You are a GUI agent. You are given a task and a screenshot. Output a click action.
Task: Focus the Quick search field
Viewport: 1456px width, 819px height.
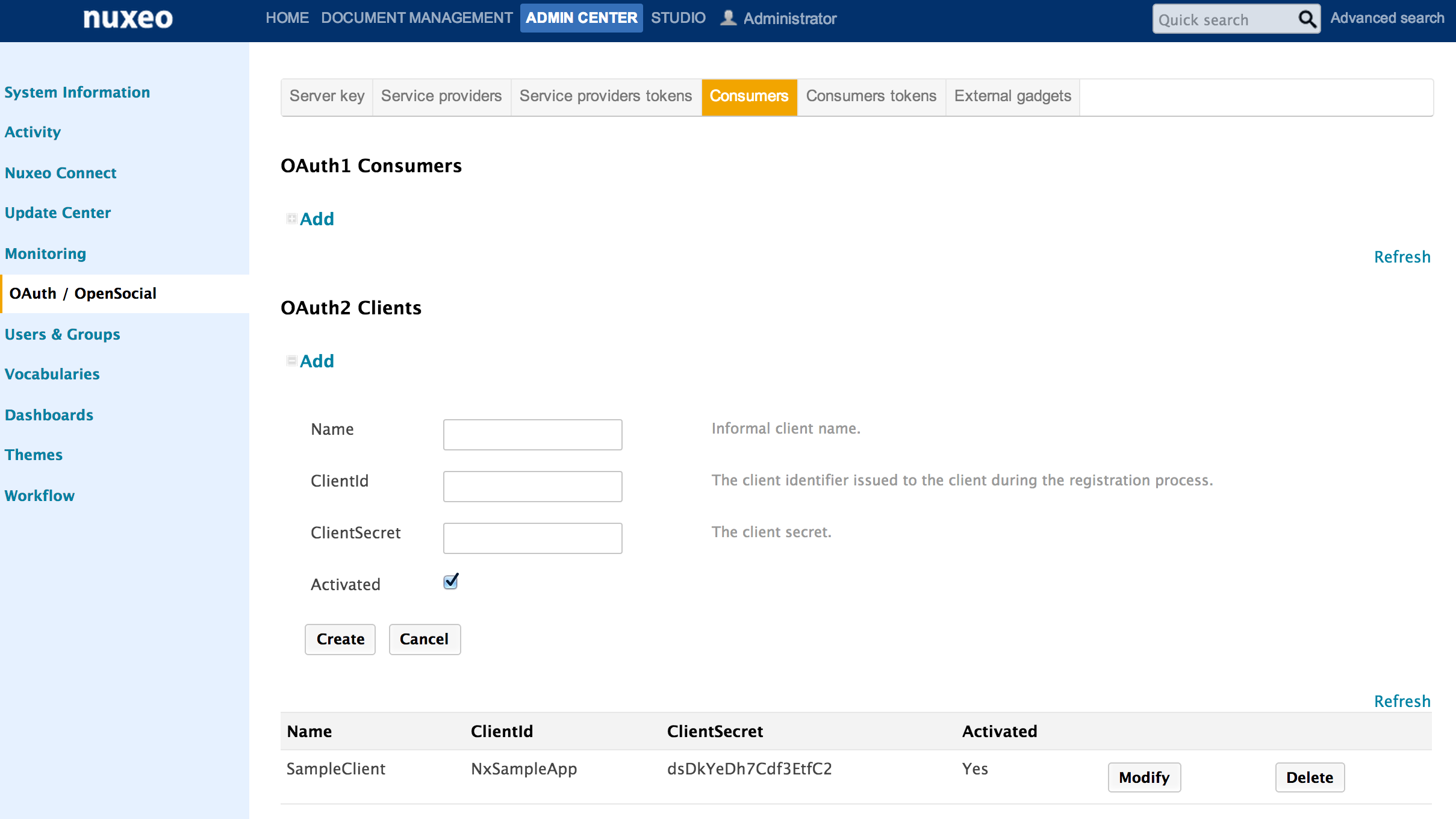[x=1225, y=19]
